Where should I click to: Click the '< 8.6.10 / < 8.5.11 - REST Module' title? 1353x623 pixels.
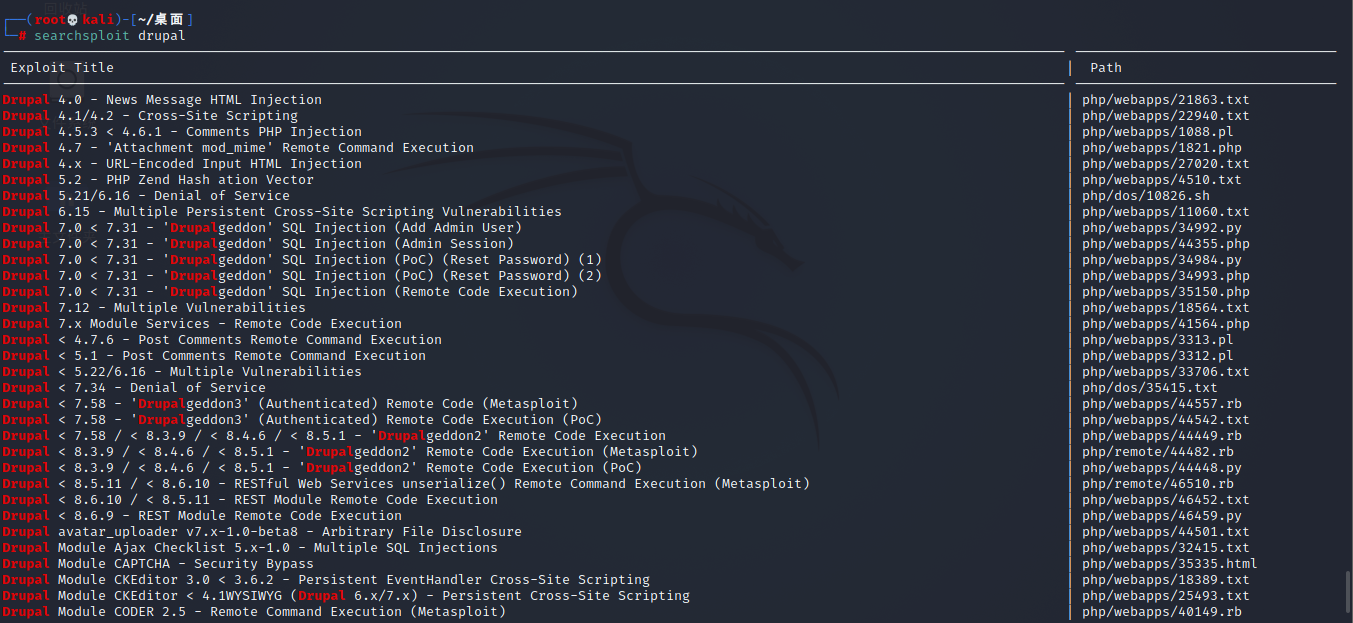click(250, 500)
